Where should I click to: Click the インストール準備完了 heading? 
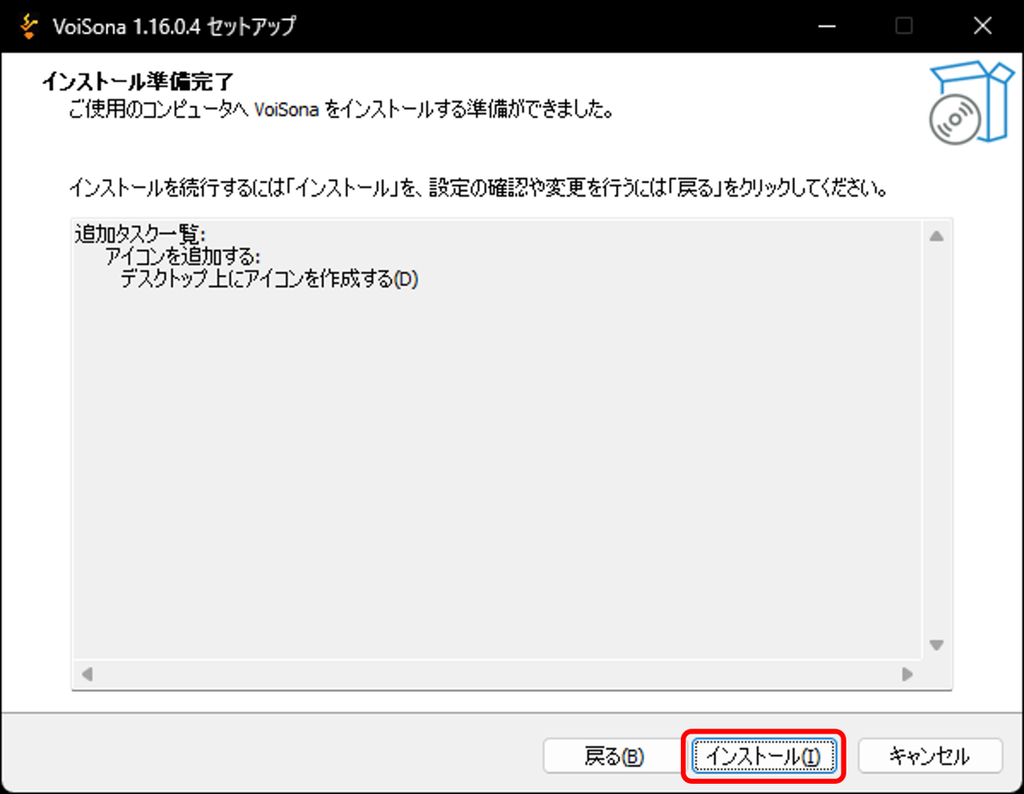coord(138,82)
